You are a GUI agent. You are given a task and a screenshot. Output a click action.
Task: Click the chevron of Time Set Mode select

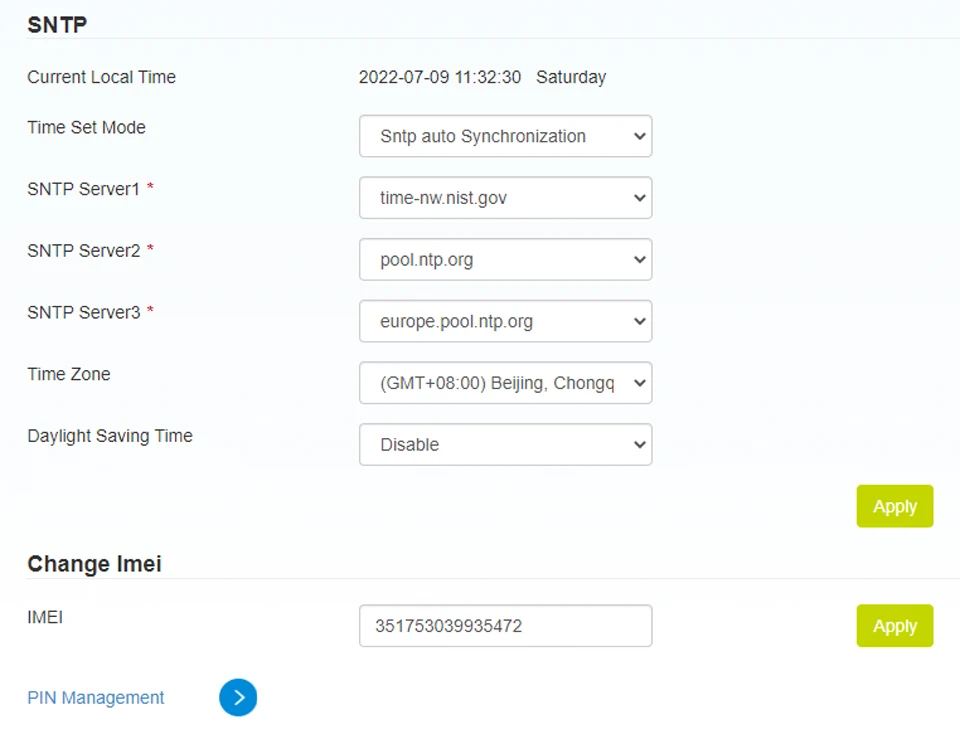[640, 136]
